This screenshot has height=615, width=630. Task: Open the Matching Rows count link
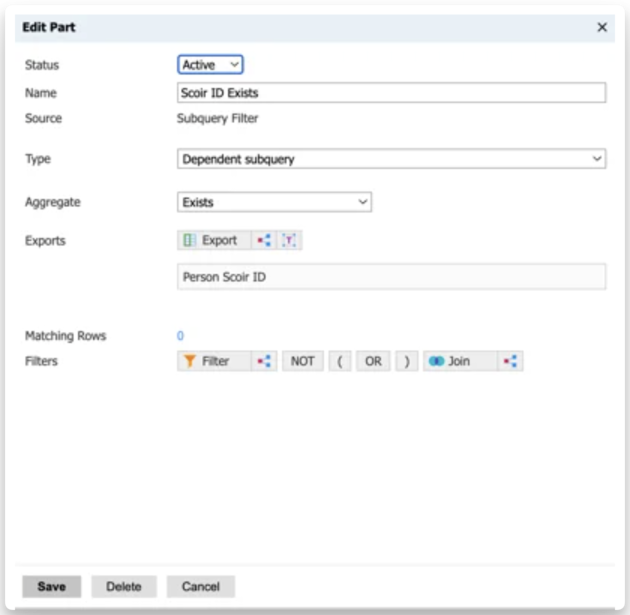point(180,336)
